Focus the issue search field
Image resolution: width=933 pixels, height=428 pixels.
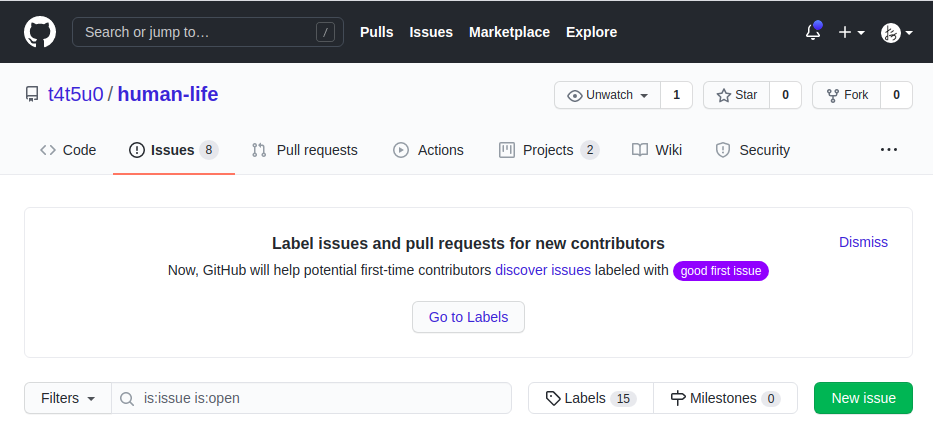[320, 398]
